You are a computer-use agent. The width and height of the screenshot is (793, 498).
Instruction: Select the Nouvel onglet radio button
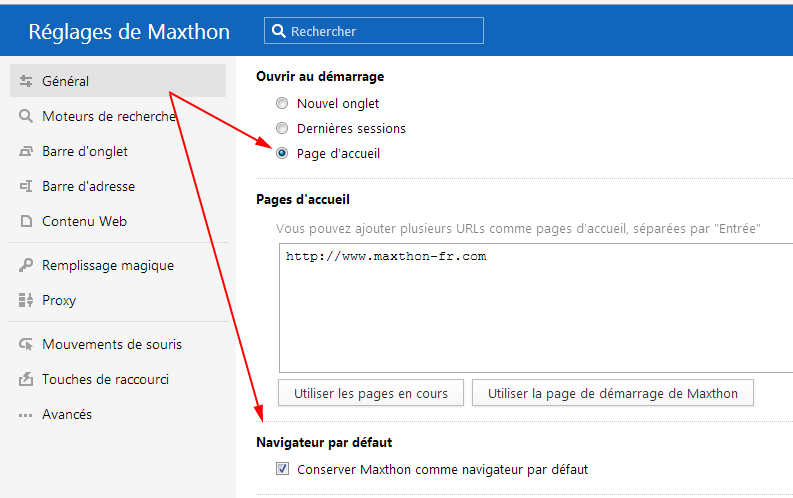click(282, 103)
